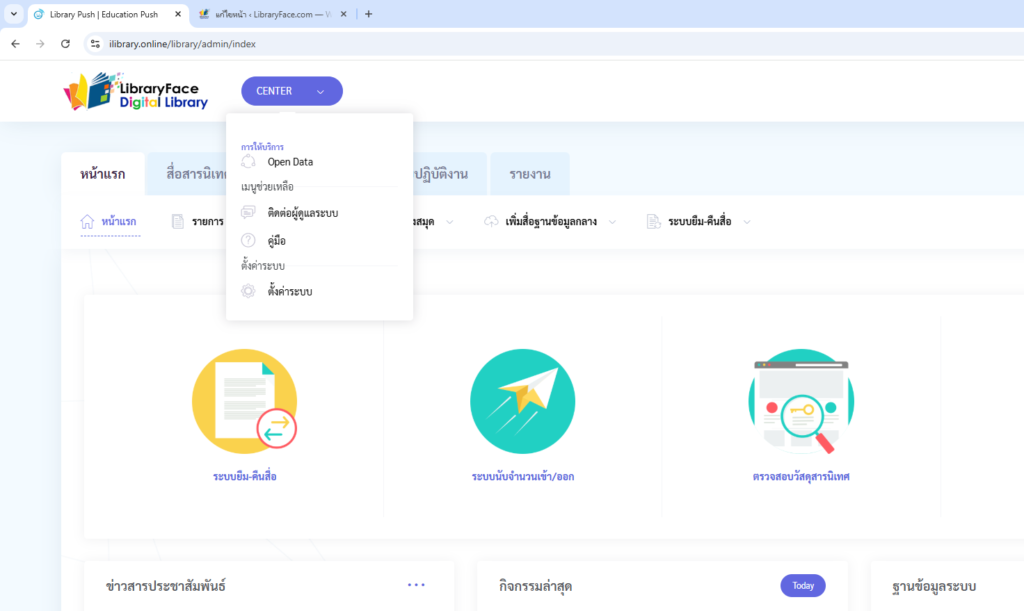This screenshot has height=611, width=1024.
Task: Open the รายงาน tab
Action: [x=529, y=175]
